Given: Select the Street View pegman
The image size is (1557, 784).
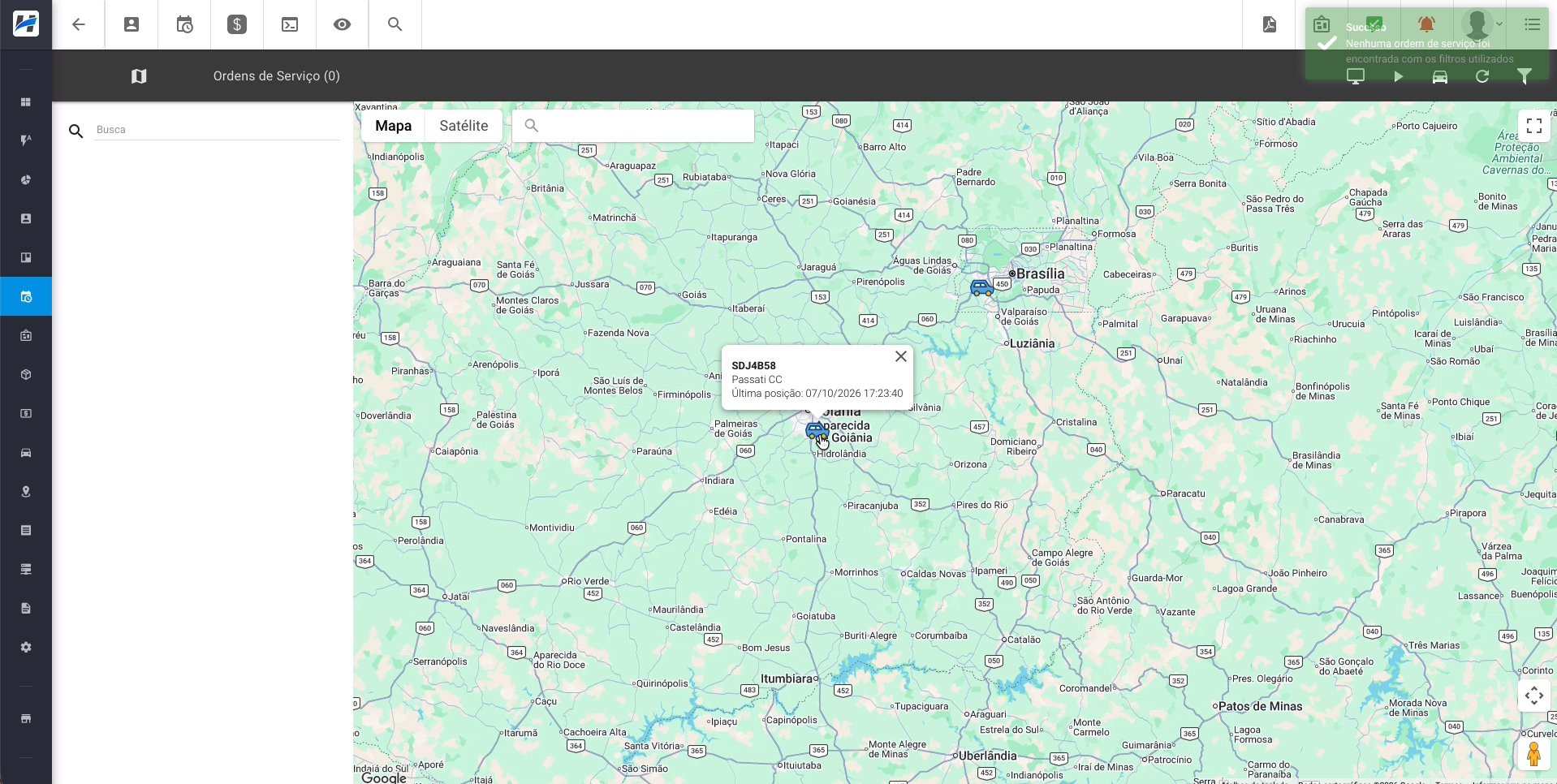Looking at the screenshot, I should [1533, 754].
